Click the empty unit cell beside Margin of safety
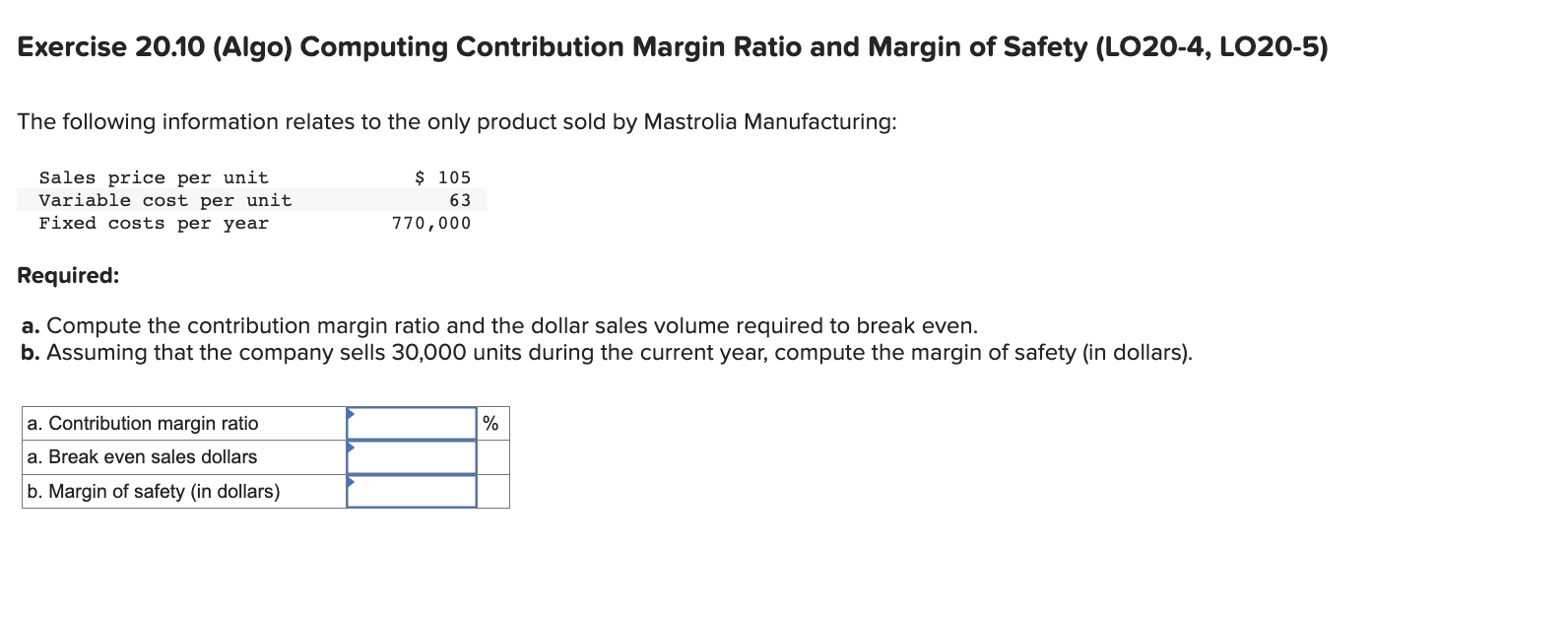 tap(493, 491)
